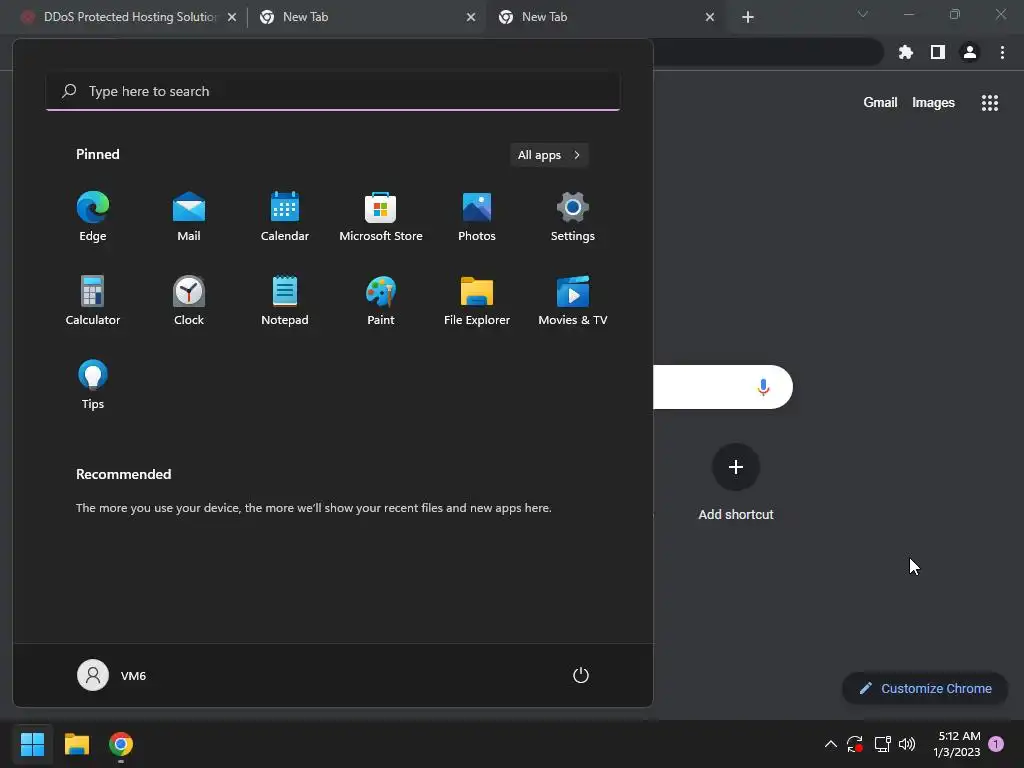Viewport: 1024px width, 768px height.
Task: Show hidden system tray icons
Action: pos(831,744)
